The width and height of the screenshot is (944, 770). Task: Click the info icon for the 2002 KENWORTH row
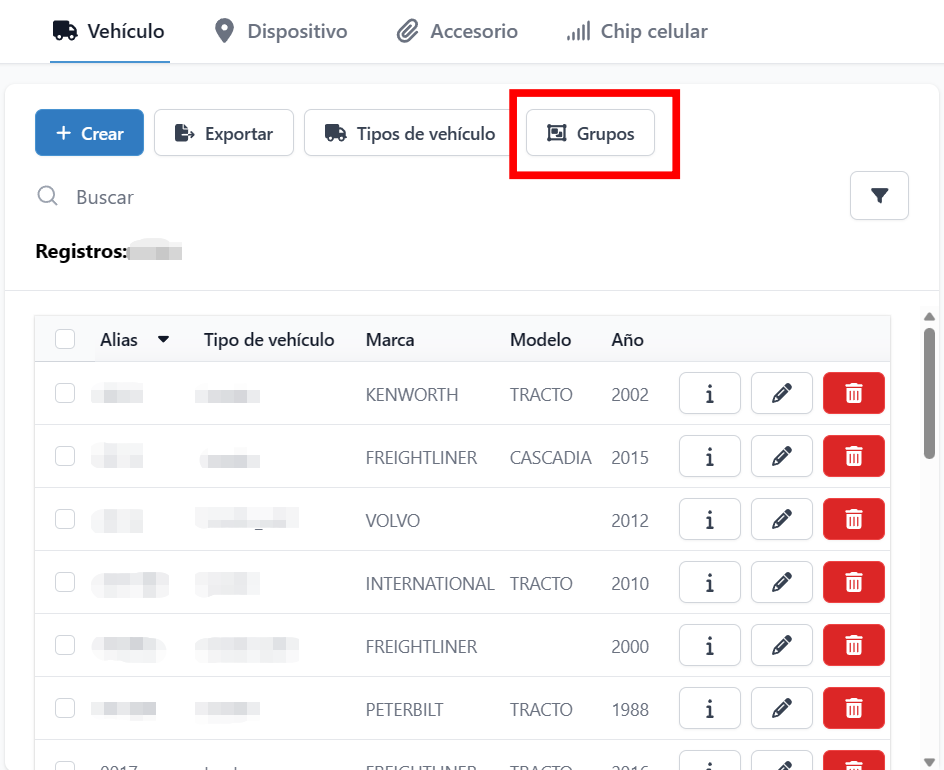709,393
